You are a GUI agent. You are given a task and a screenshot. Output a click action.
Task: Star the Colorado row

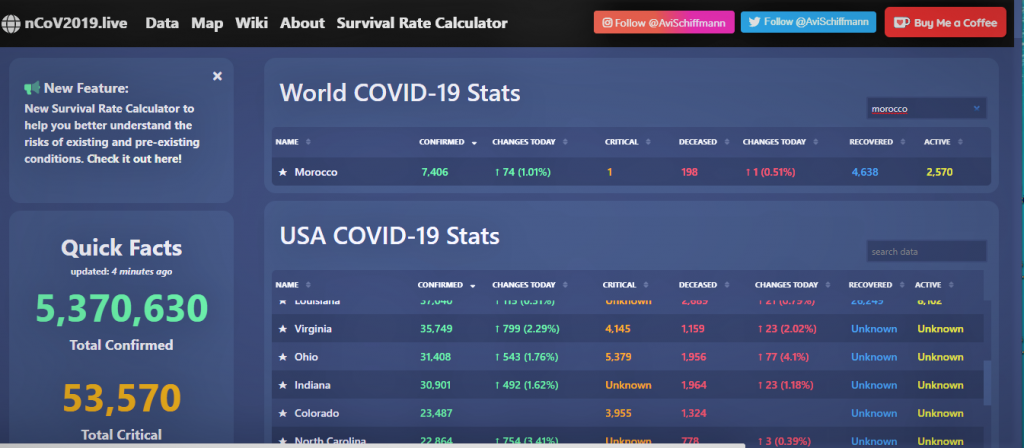coord(283,413)
